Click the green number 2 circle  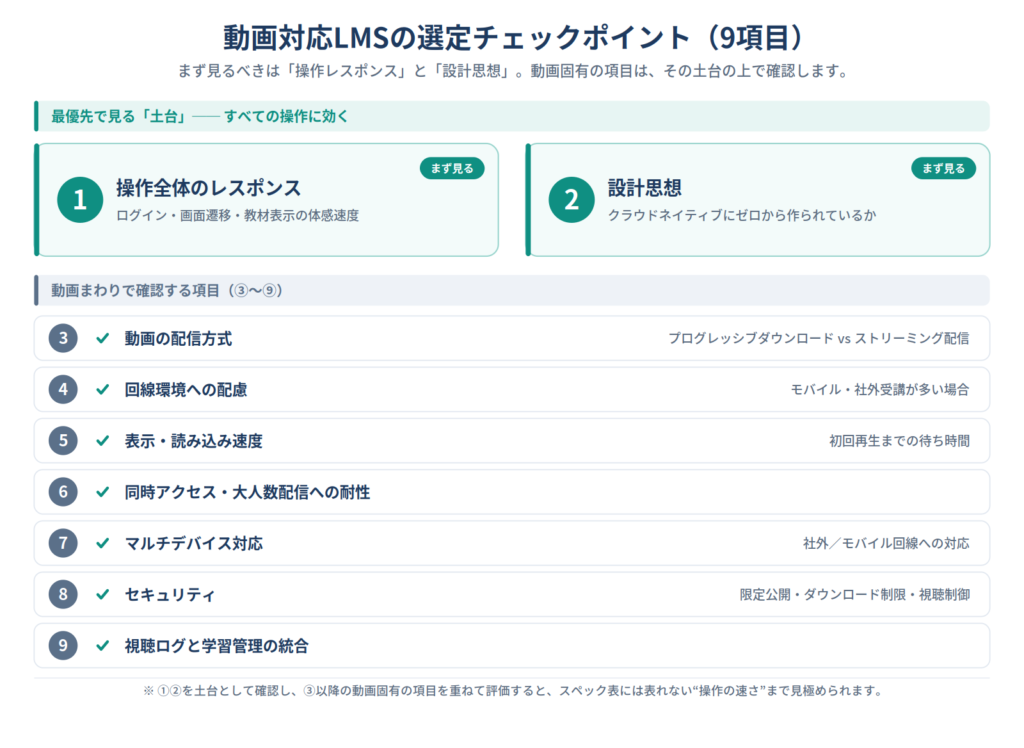point(571,200)
